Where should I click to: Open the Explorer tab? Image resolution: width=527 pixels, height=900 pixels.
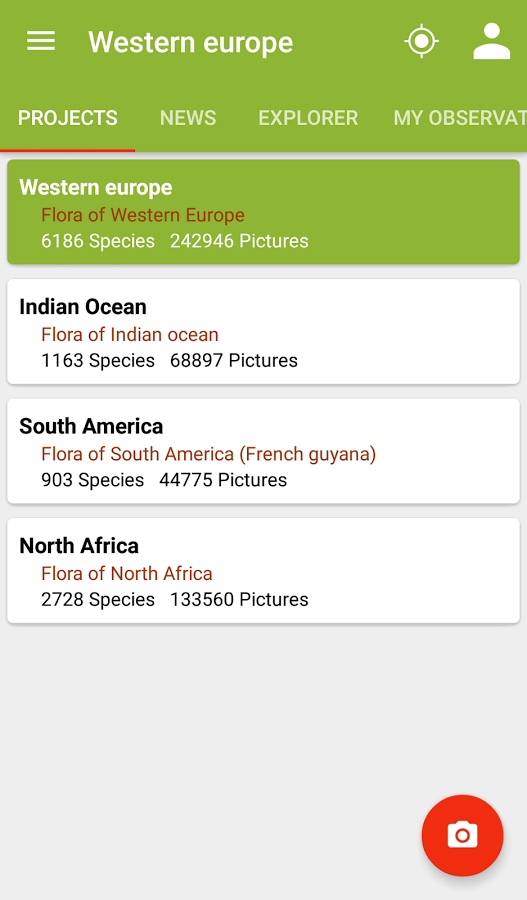[x=308, y=118]
